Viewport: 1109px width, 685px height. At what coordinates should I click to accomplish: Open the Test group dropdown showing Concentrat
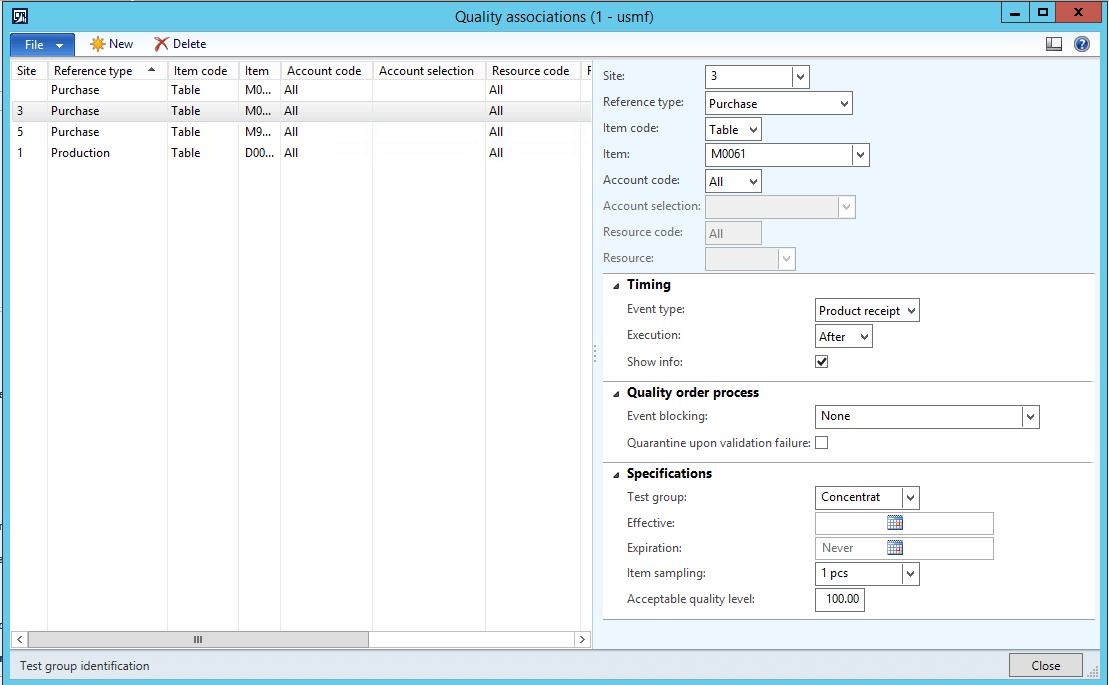point(911,497)
